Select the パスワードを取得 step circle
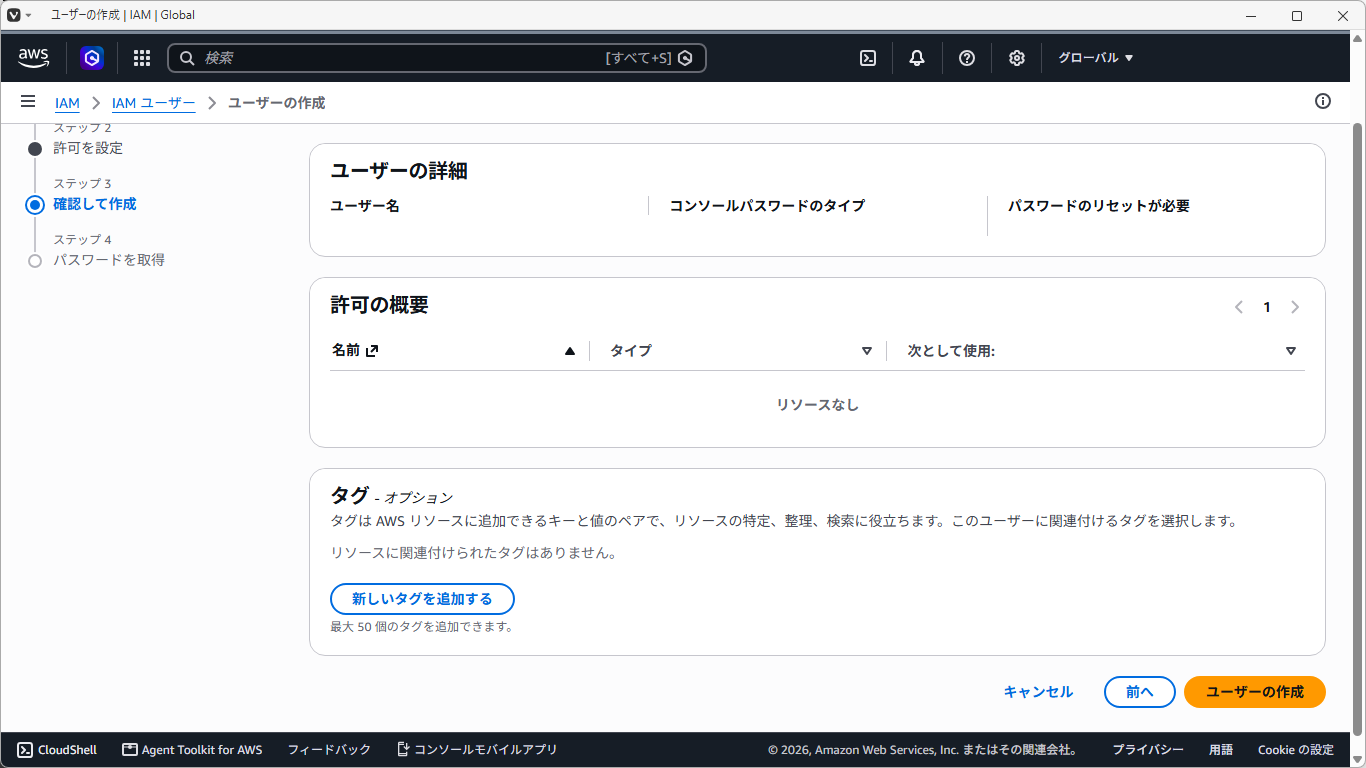 pos(35,261)
